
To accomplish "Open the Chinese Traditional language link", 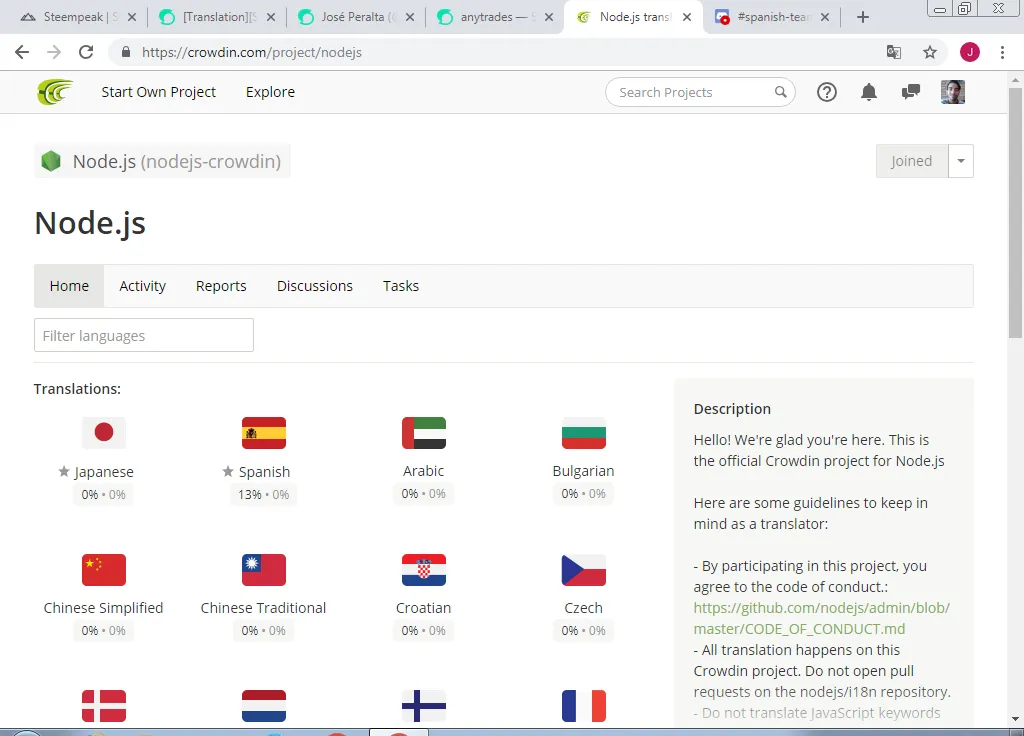I will (x=263, y=608).
